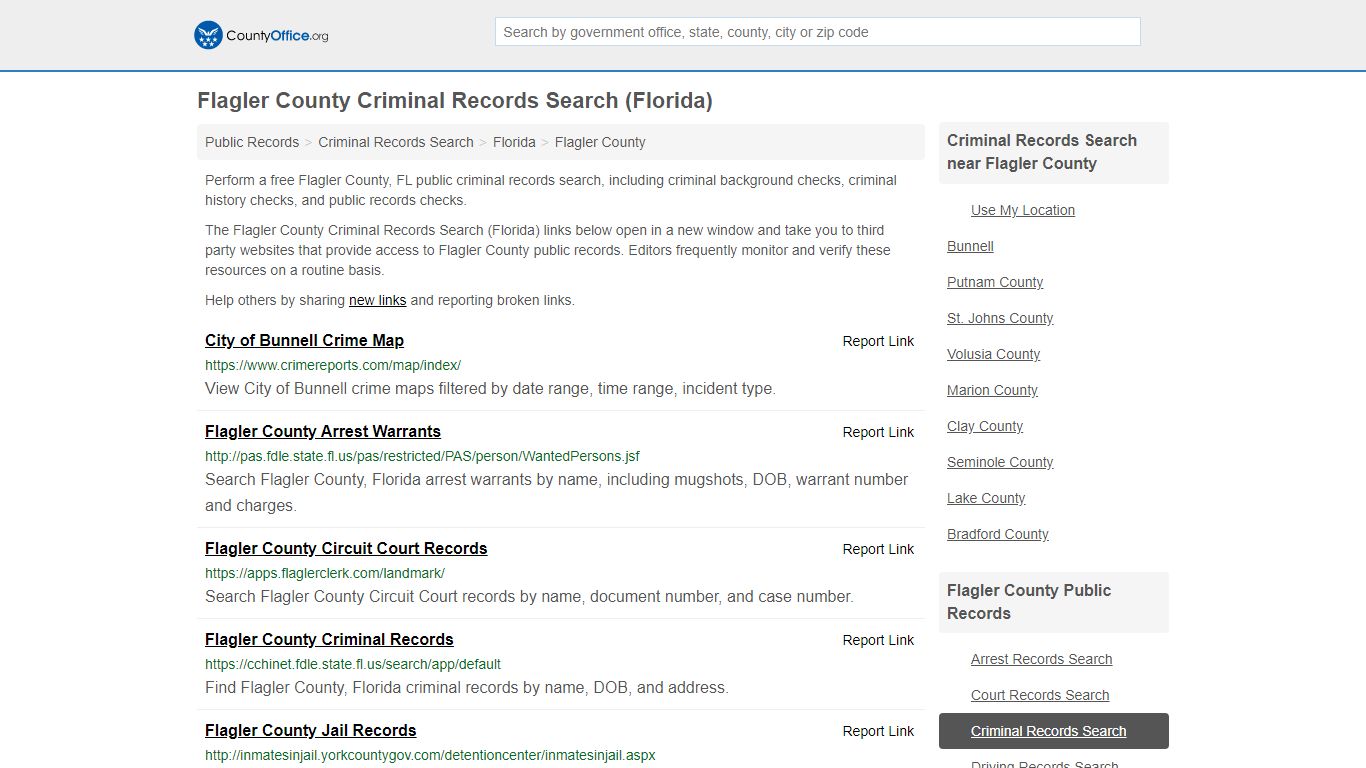Report link for Circuit Court Records
The width and height of the screenshot is (1366, 768).
tap(878, 549)
